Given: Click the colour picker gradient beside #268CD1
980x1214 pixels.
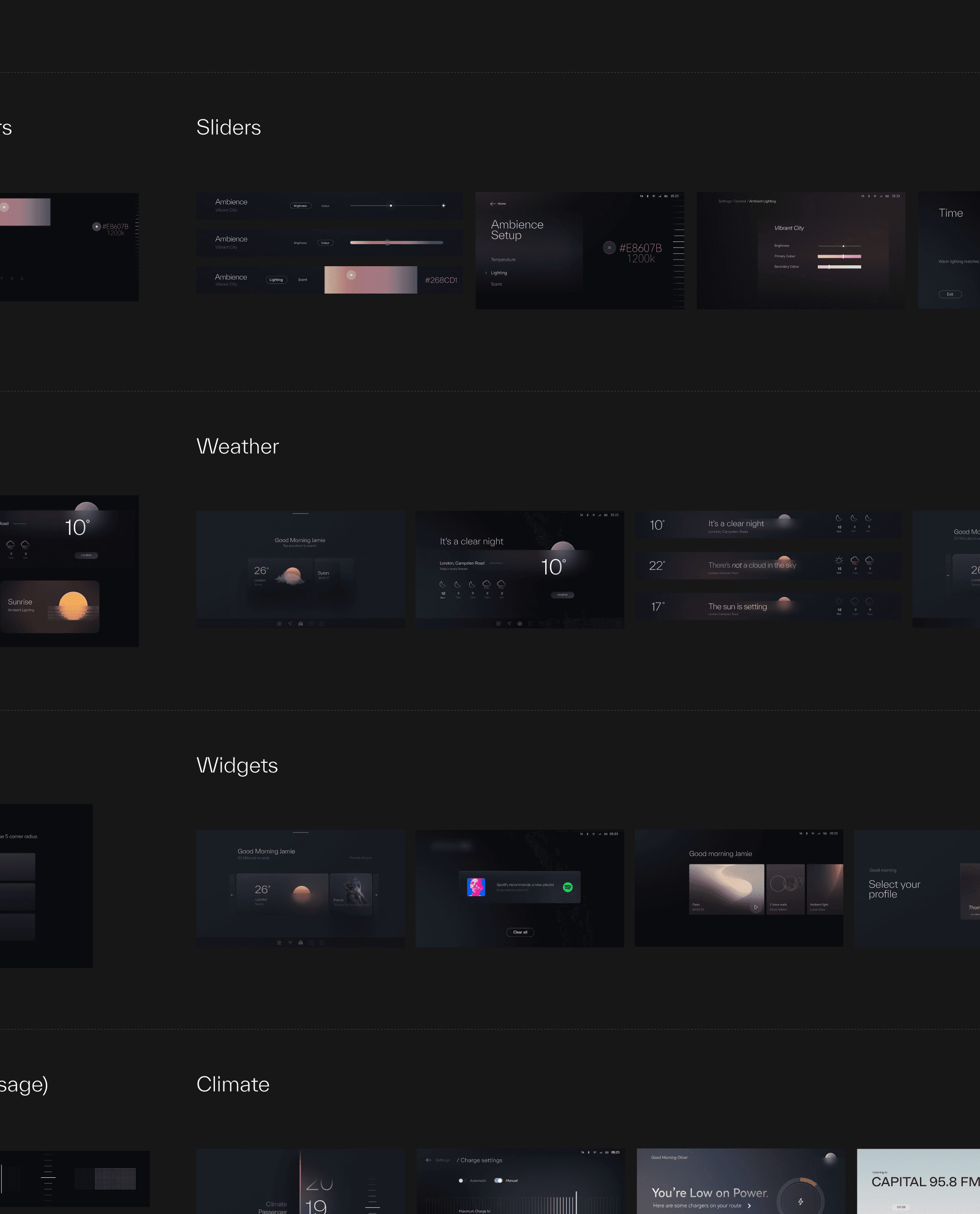Looking at the screenshot, I should (370, 280).
